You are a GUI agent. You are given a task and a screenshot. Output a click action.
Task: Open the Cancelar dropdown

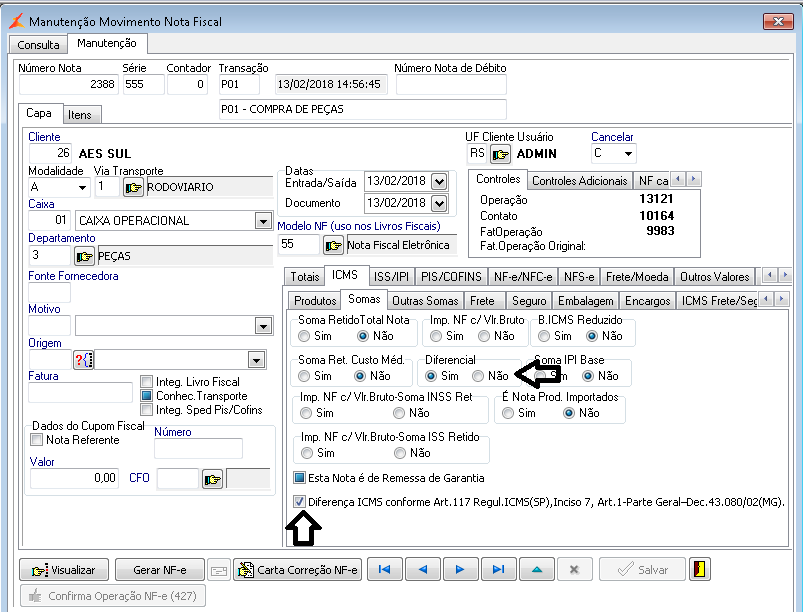point(628,154)
